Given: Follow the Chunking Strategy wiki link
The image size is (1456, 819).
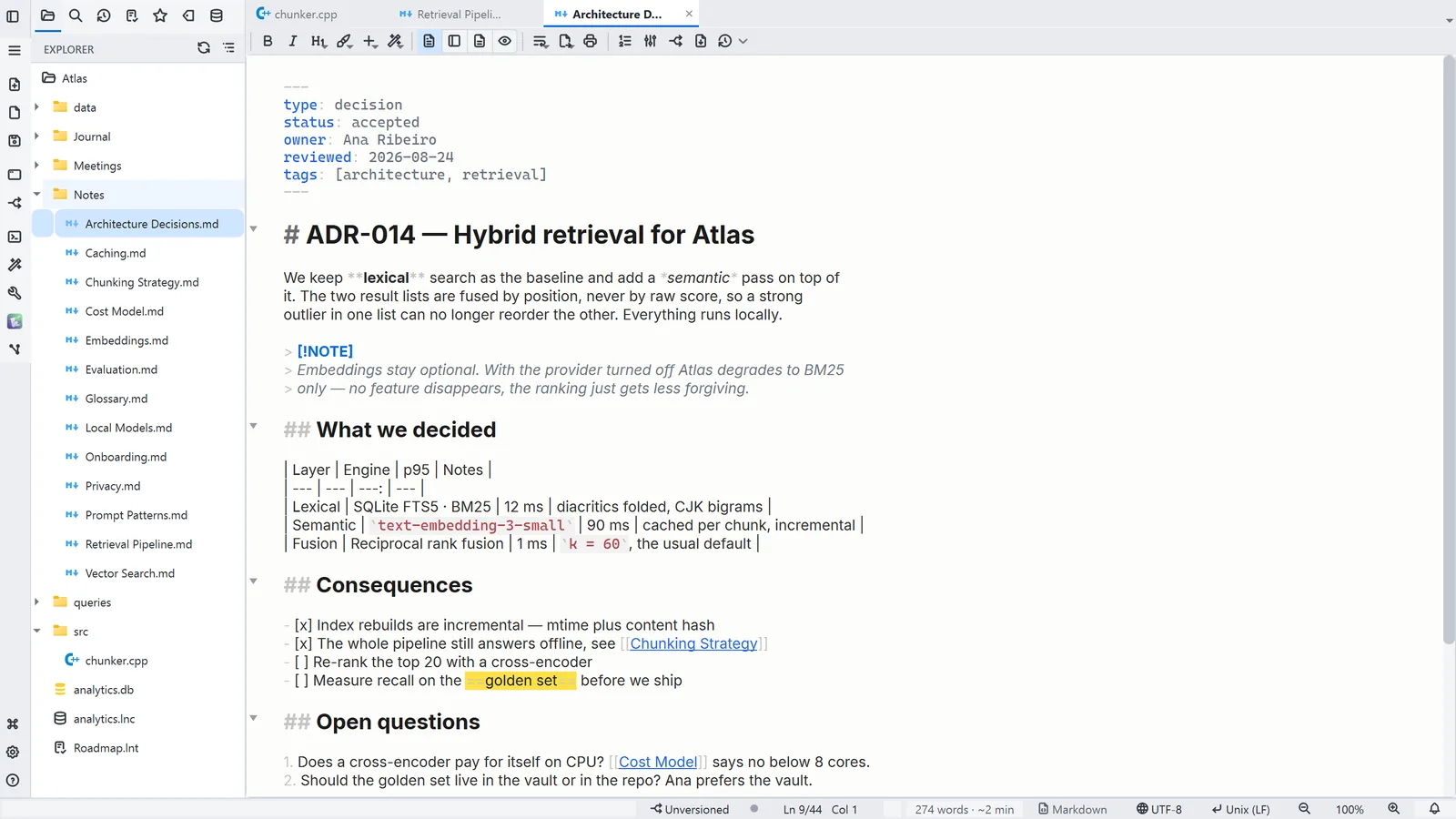Looking at the screenshot, I should [x=693, y=643].
